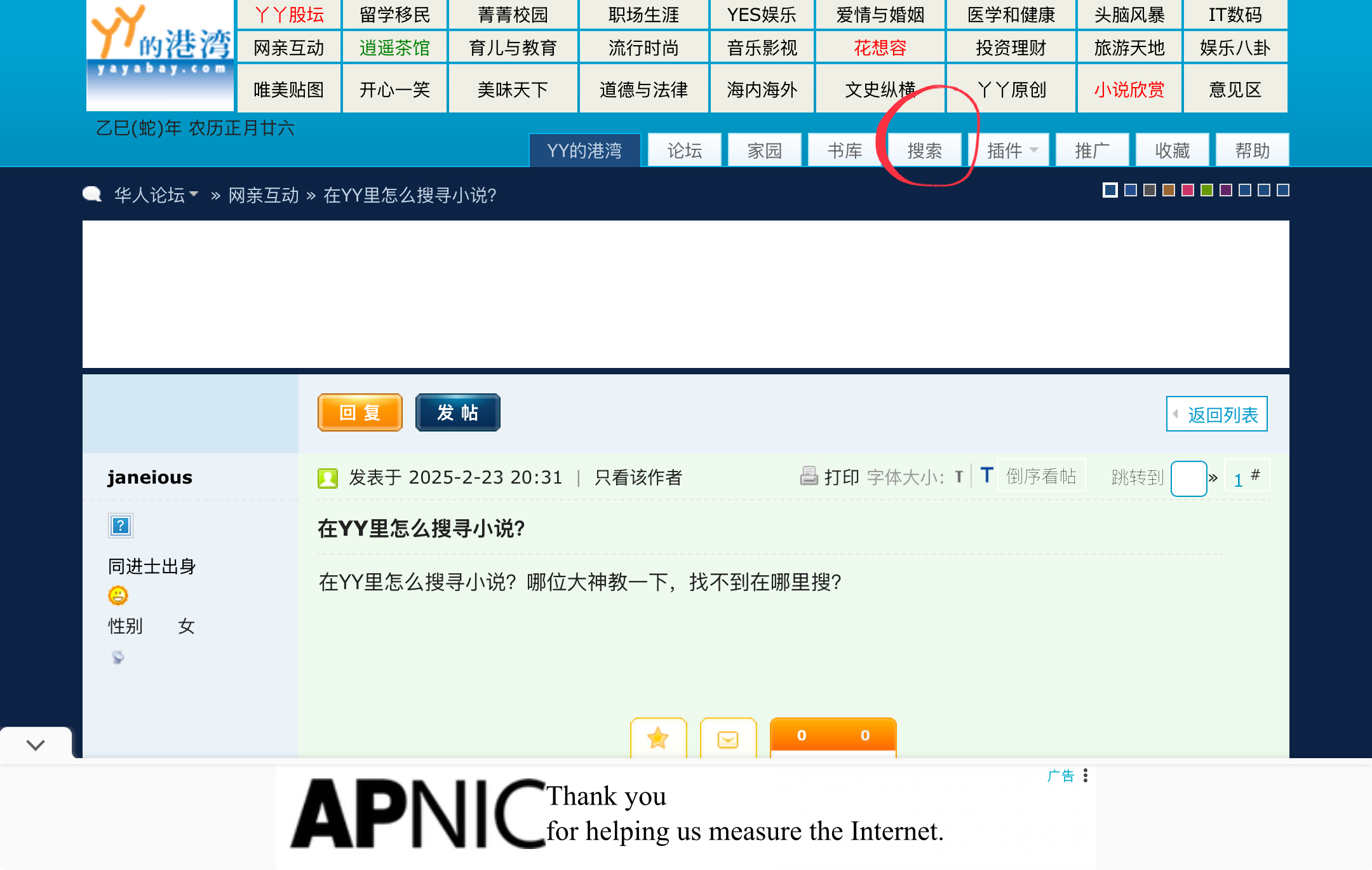Select the smaller font size T icon
Image resolution: width=1372 pixels, height=870 pixels.
959,477
